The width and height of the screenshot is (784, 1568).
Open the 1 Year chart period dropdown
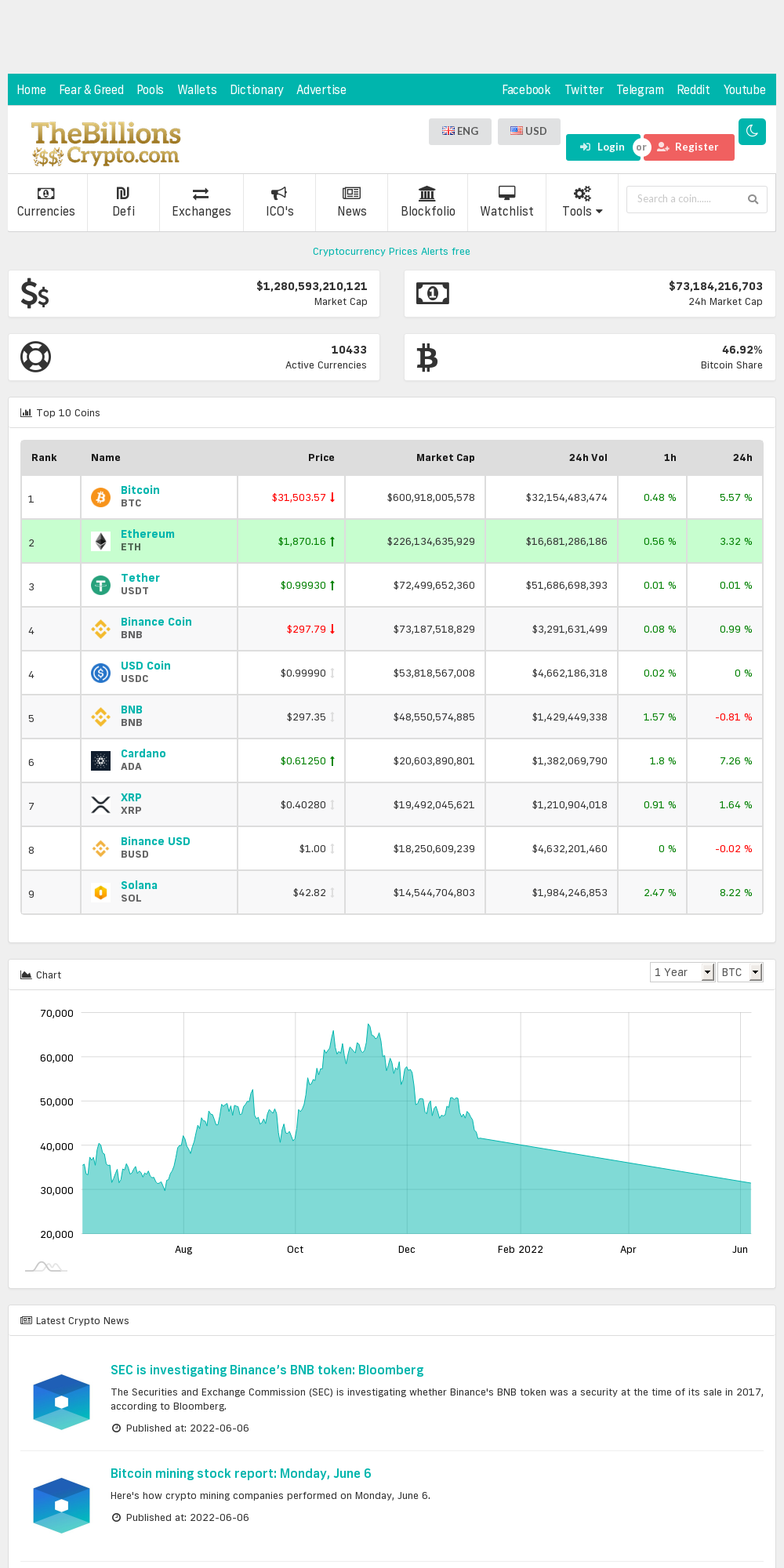(682, 972)
